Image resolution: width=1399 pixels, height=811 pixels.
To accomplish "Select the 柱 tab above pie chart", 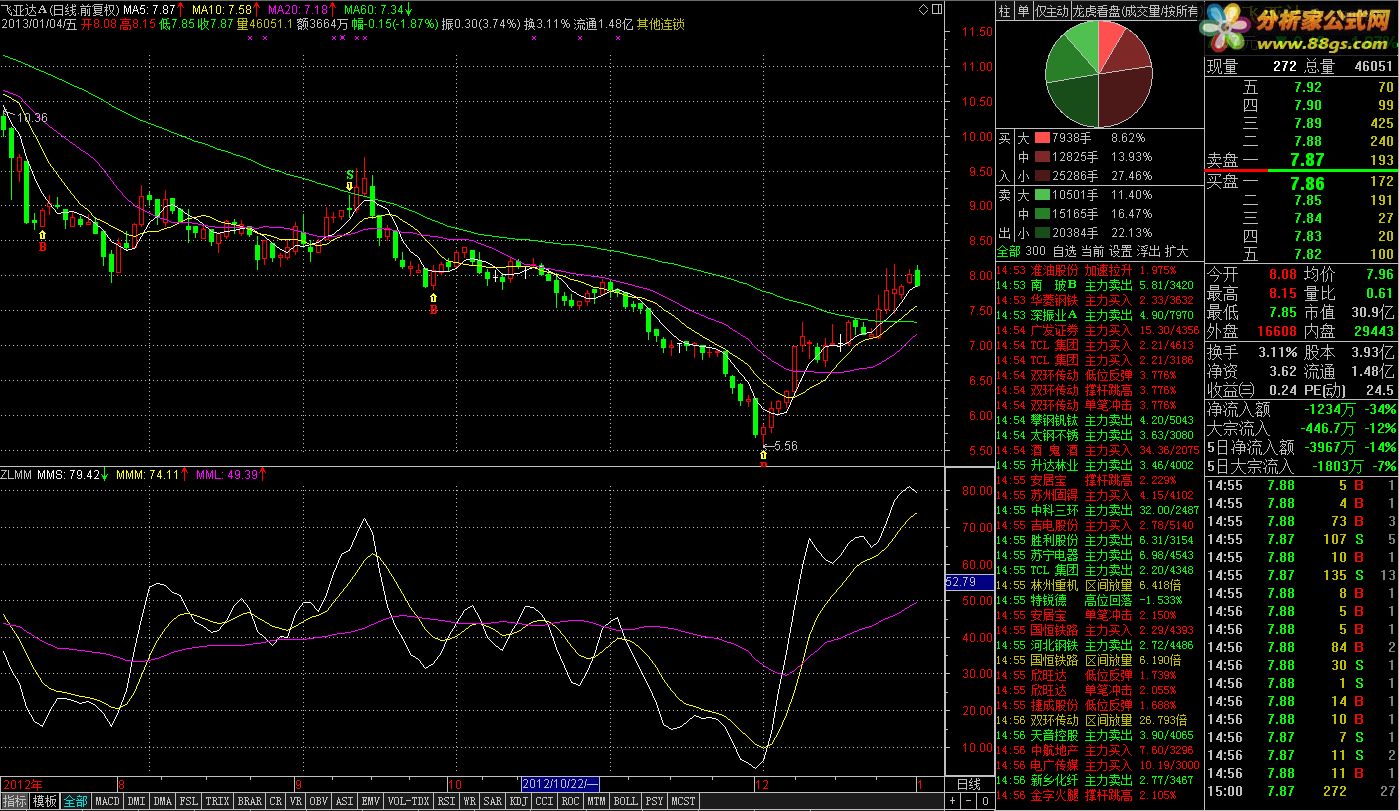I will [x=1005, y=11].
